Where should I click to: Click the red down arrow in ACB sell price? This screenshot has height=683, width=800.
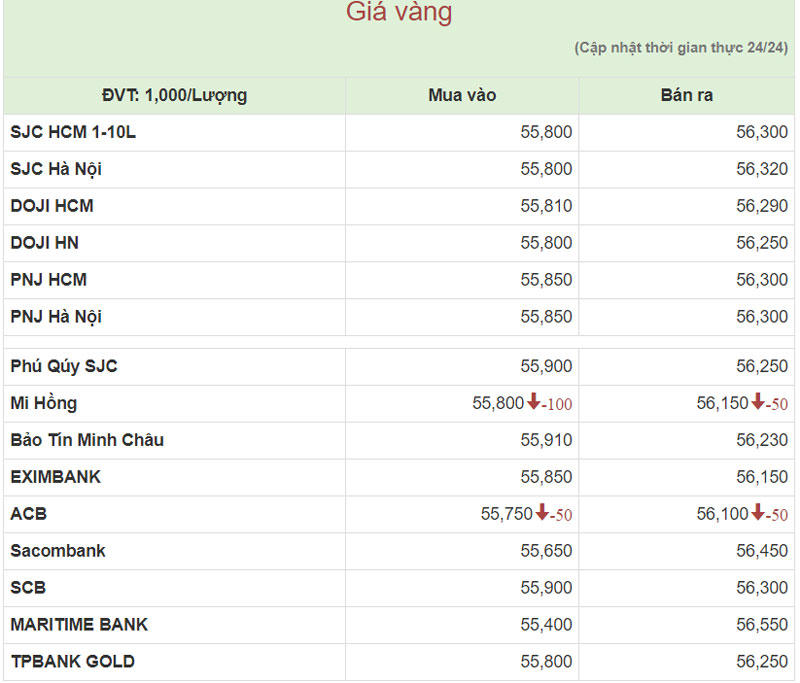758,514
